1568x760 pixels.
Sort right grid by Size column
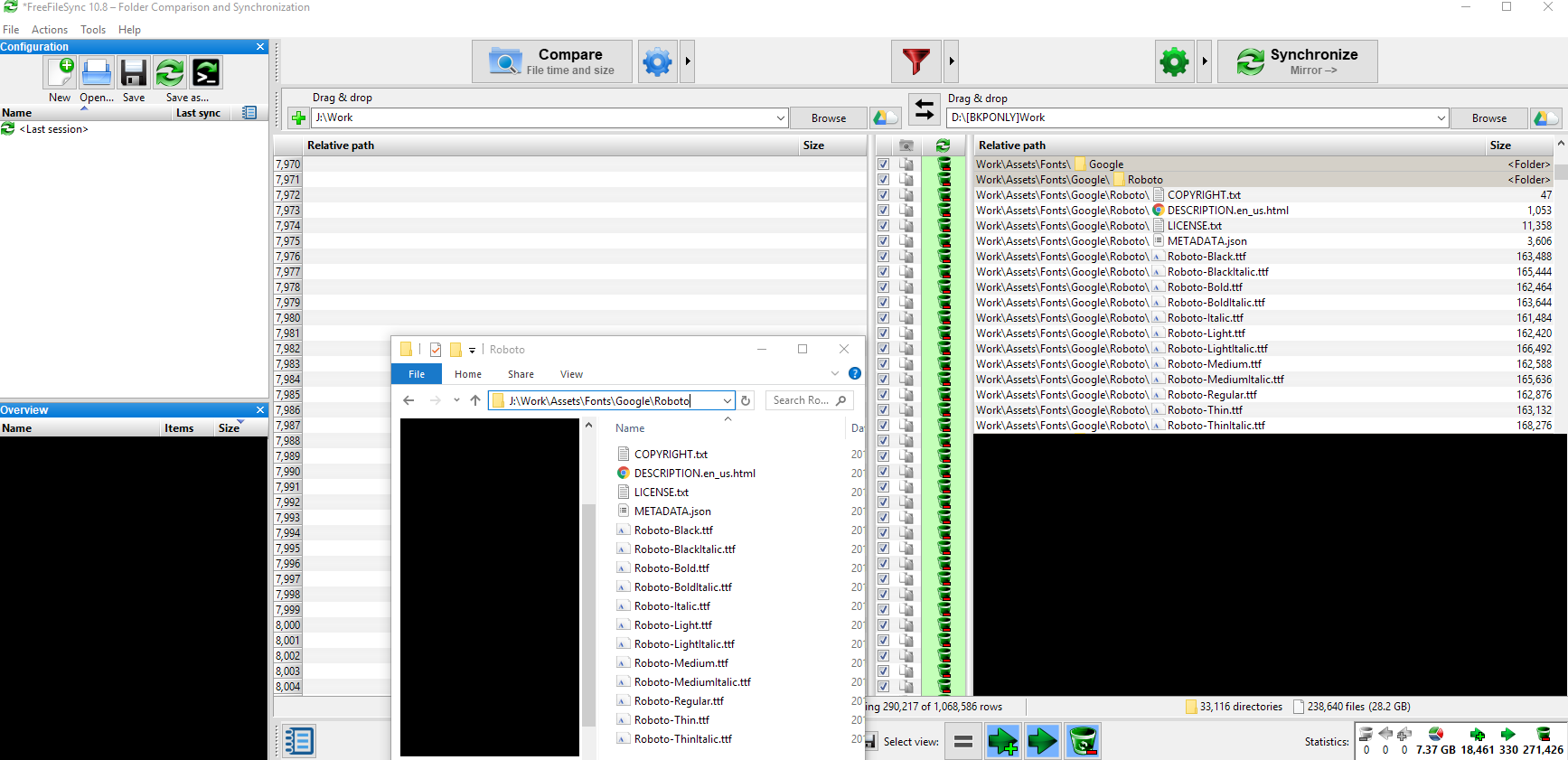tap(1500, 145)
